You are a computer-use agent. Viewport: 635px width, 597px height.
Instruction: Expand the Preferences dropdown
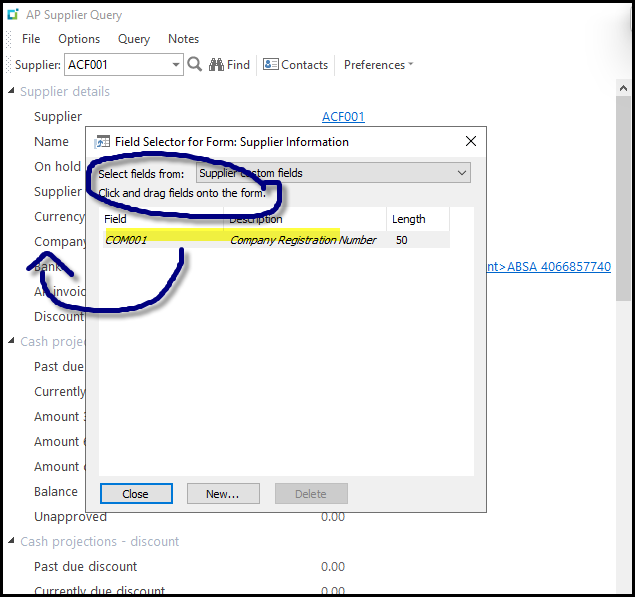point(378,65)
